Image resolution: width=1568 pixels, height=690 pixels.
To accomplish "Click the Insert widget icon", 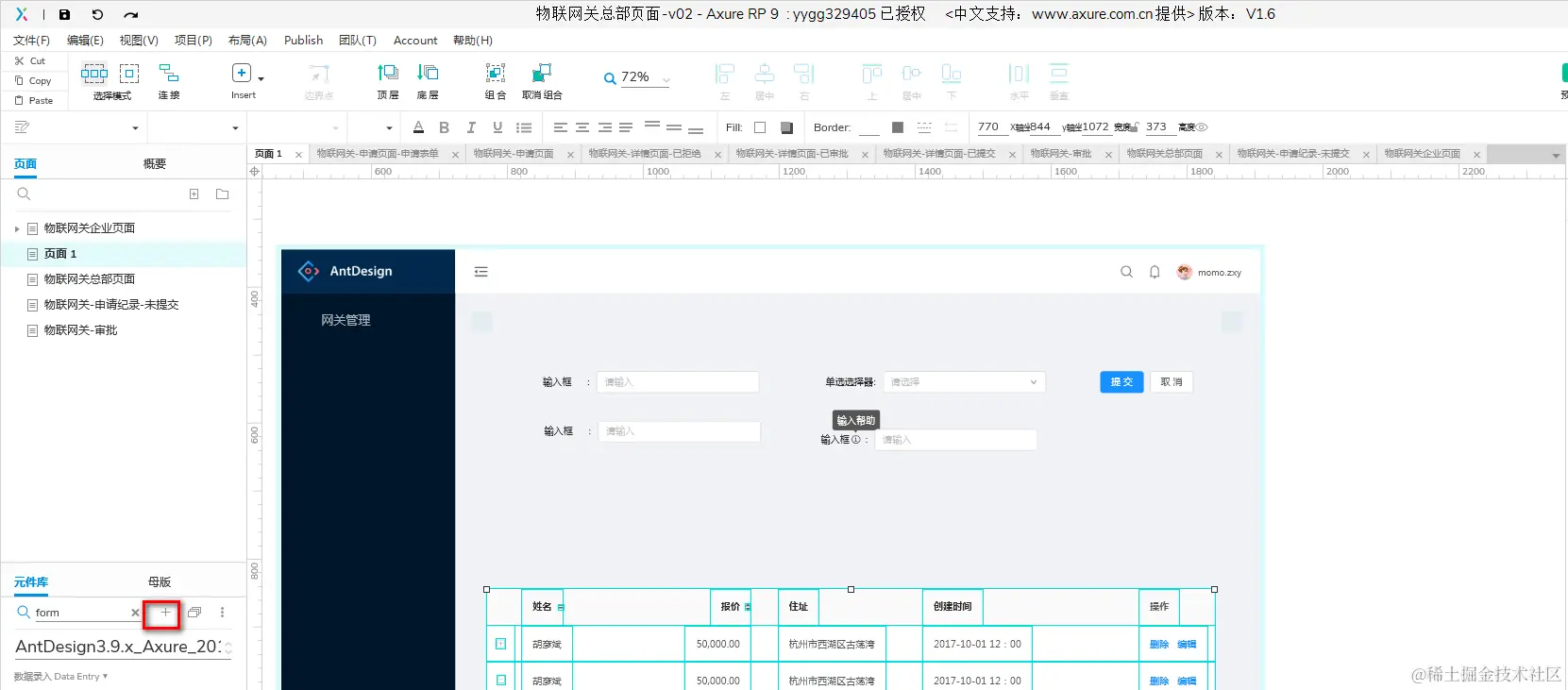I will [x=242, y=73].
